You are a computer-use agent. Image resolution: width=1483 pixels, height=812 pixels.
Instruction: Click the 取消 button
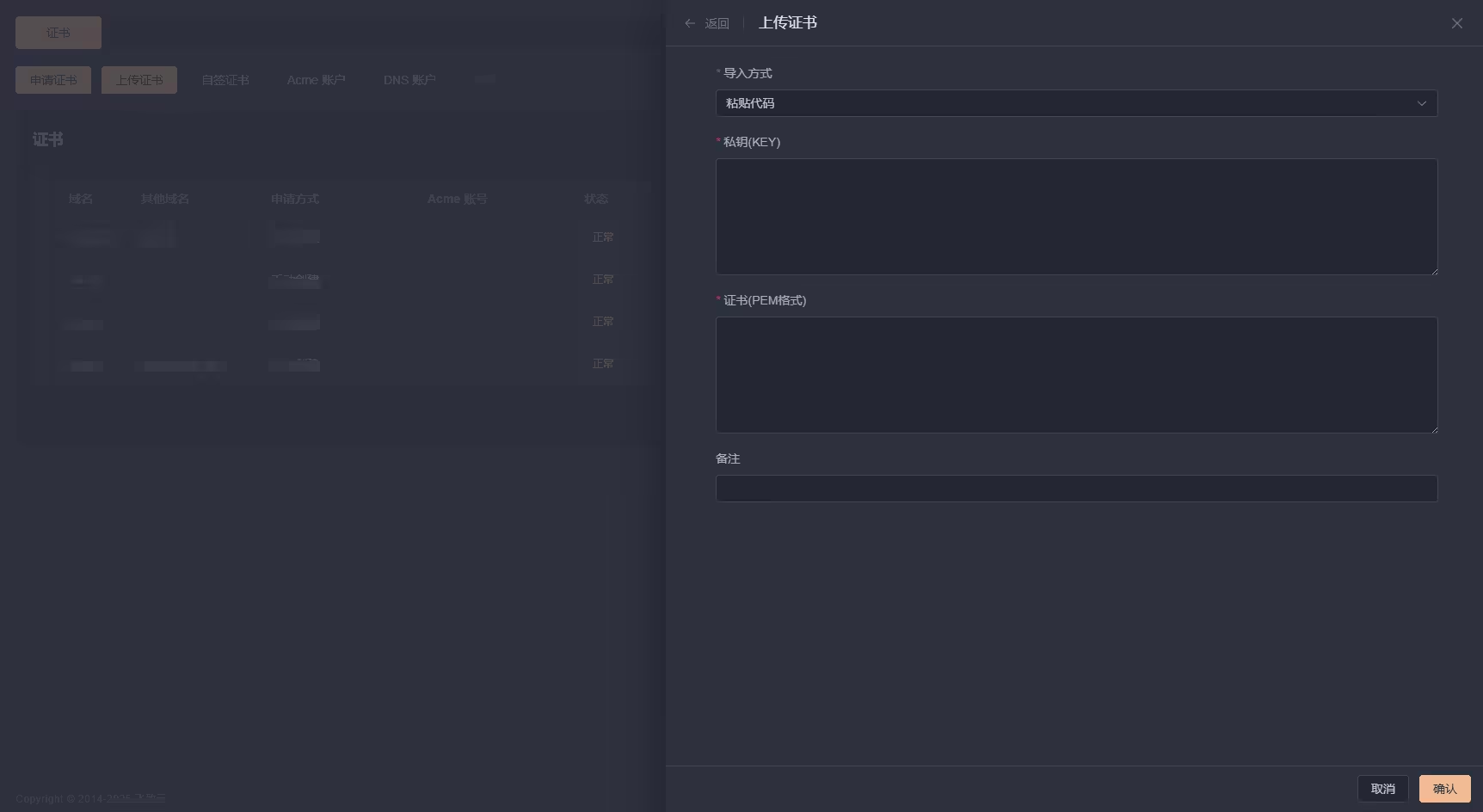point(1382,789)
